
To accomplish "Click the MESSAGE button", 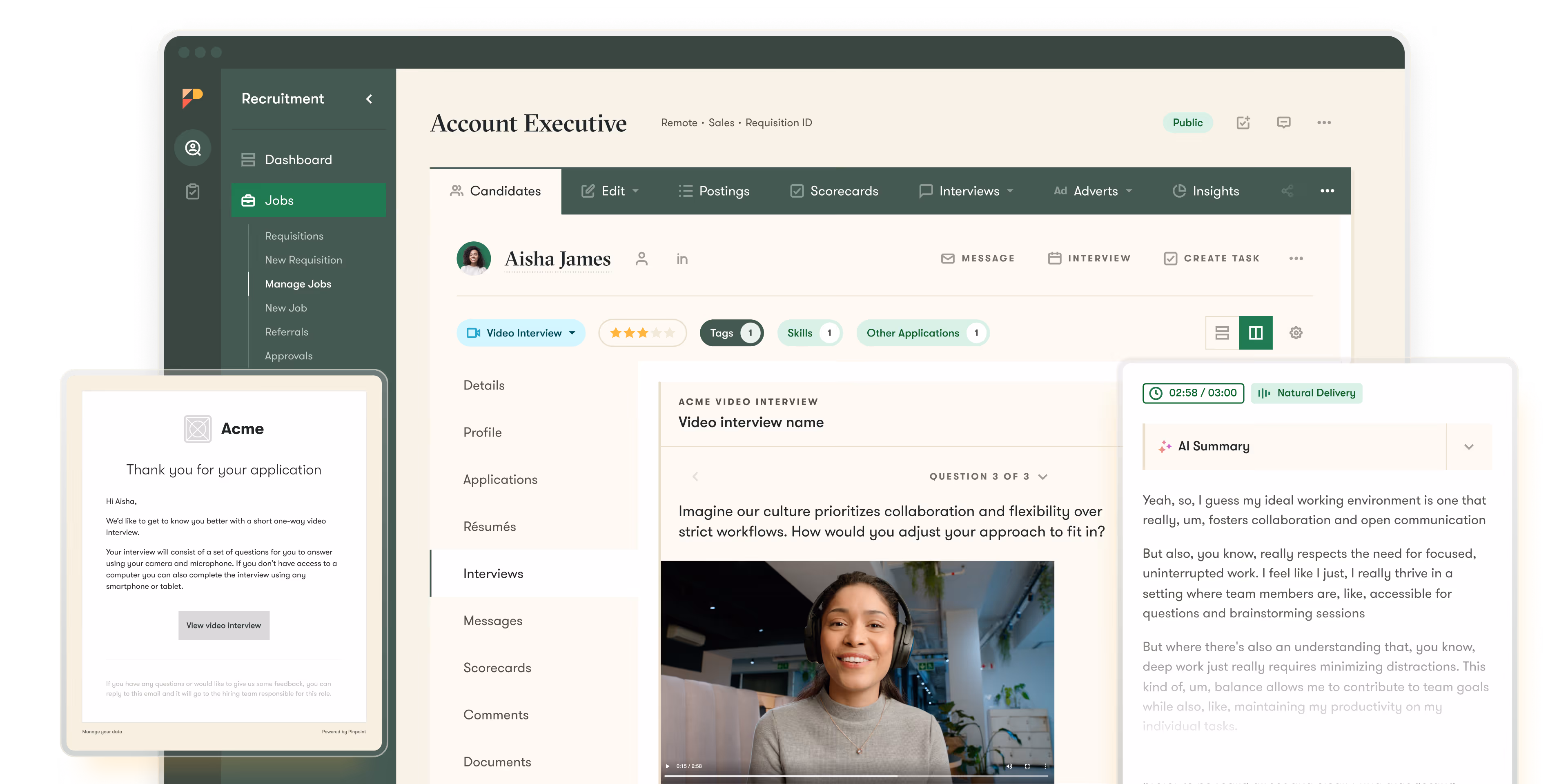I will click(x=978, y=259).
